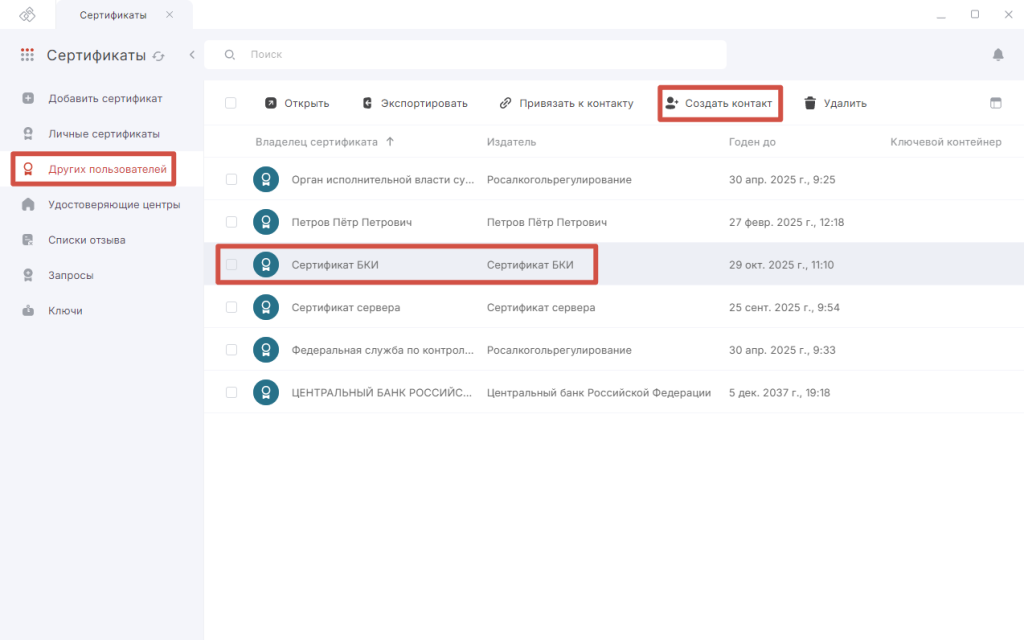Sort by Владелец сертификата column header
The height and width of the screenshot is (640, 1024).
(317, 142)
